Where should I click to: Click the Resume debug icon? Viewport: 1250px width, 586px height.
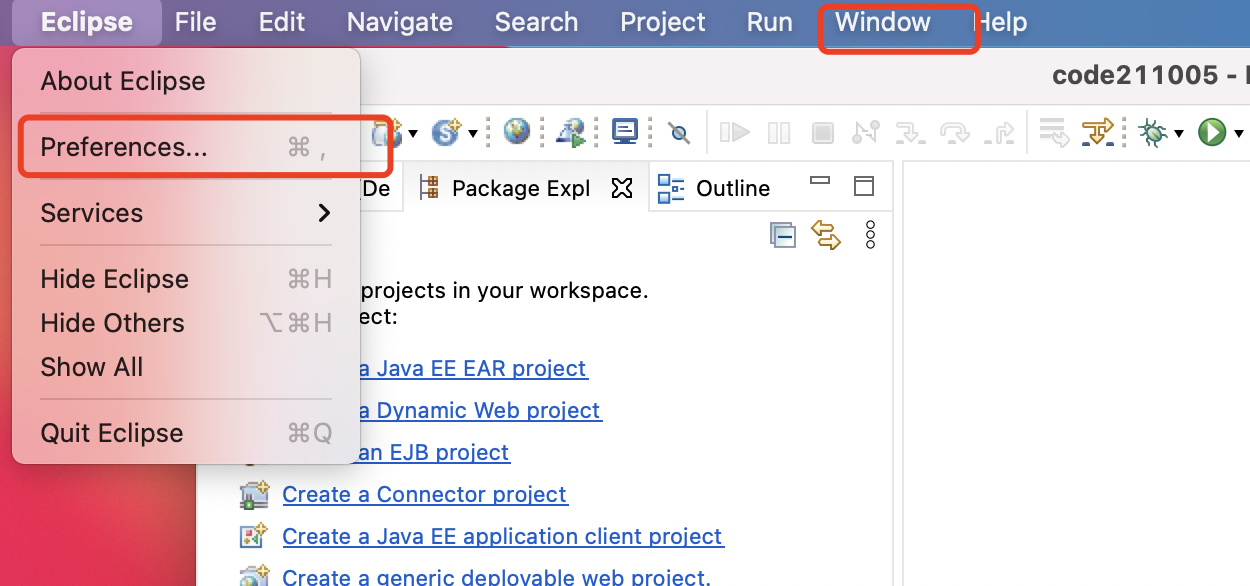[735, 131]
